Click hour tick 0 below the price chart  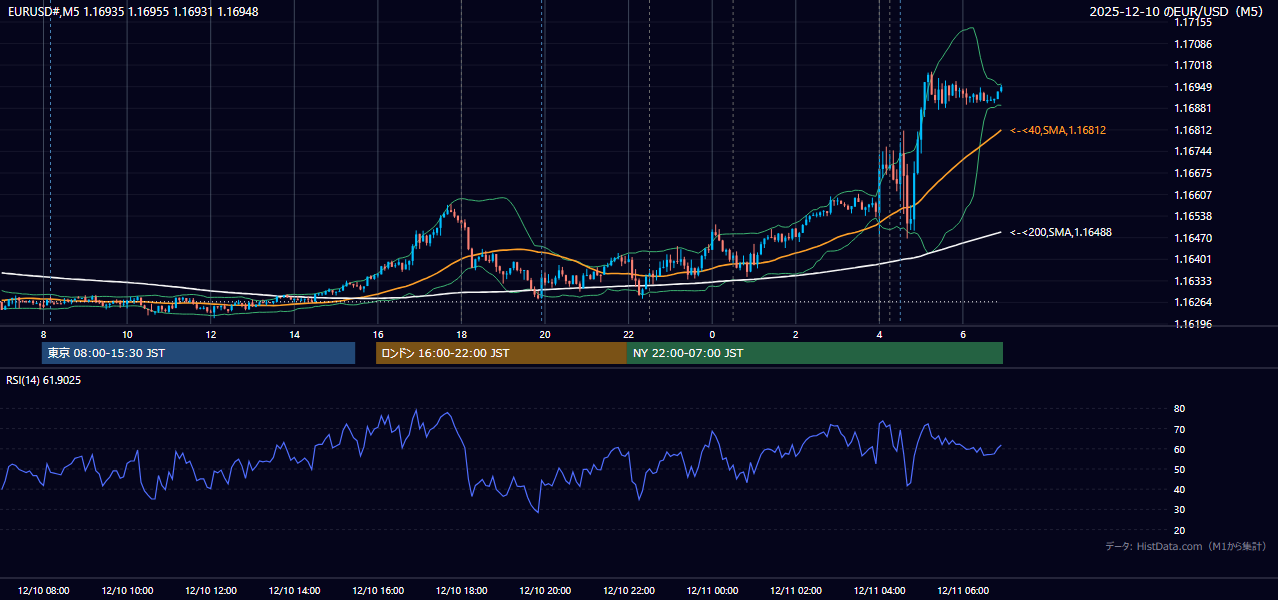tap(712, 334)
